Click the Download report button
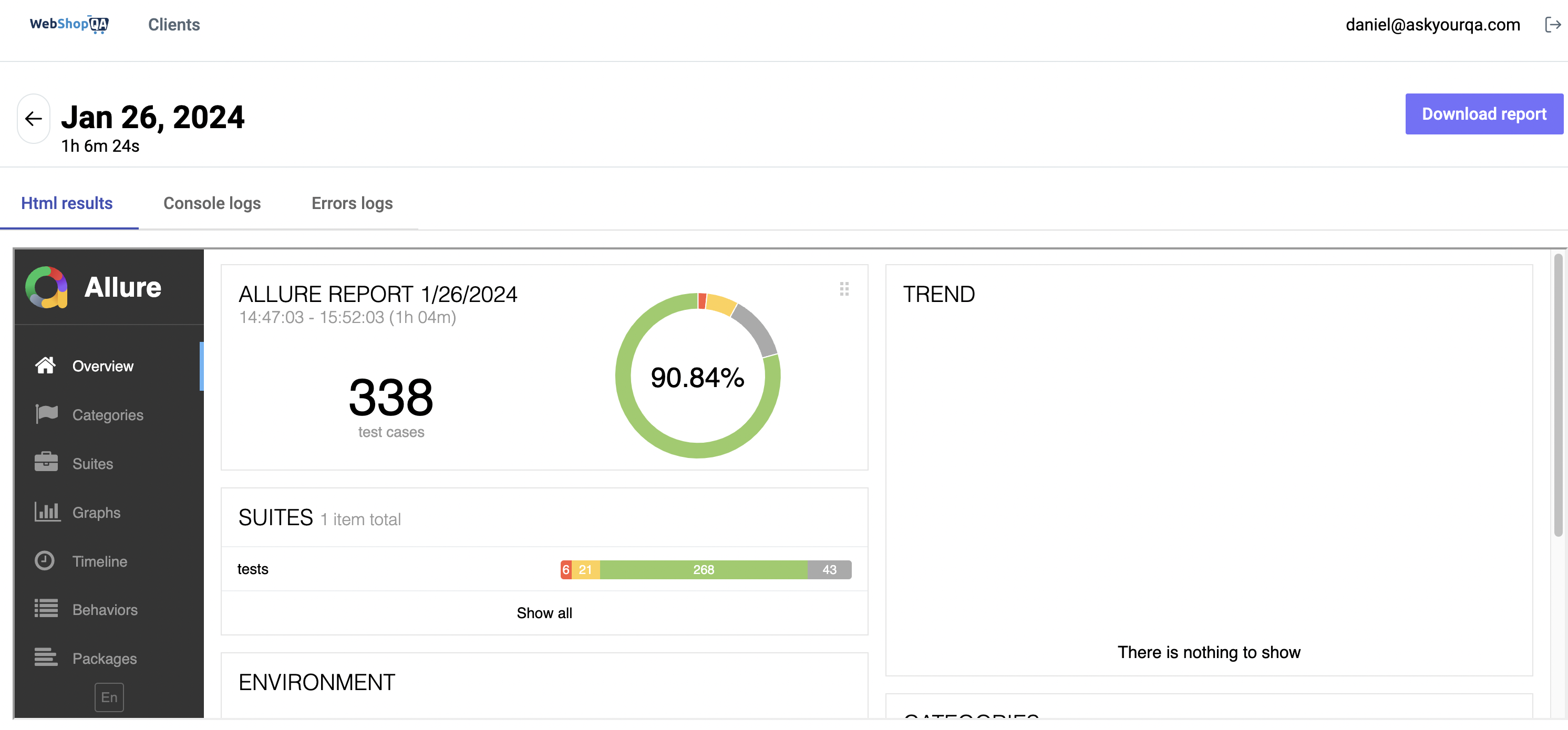This screenshot has height=730, width=1568. (x=1484, y=114)
